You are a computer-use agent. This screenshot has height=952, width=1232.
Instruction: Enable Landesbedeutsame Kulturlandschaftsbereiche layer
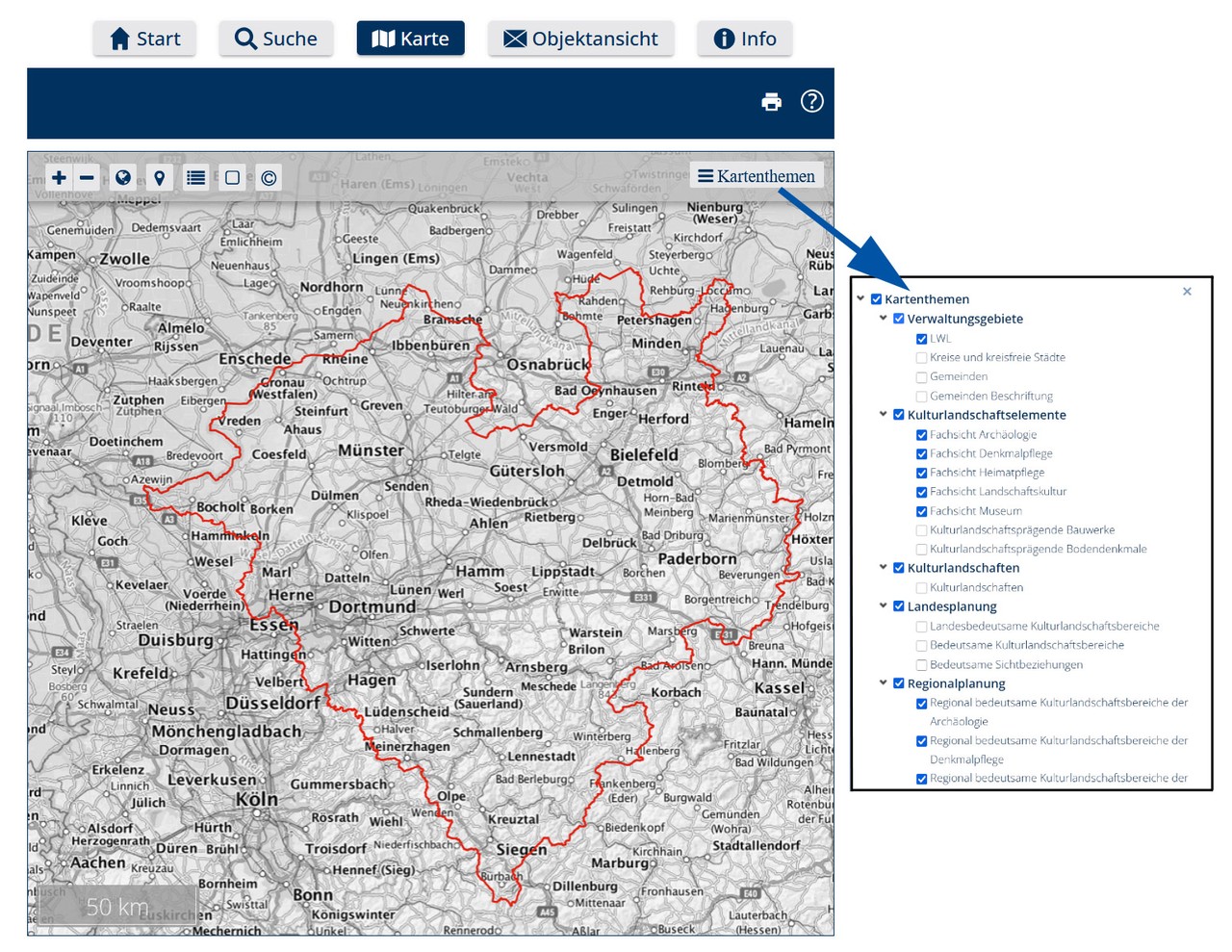[x=921, y=627]
